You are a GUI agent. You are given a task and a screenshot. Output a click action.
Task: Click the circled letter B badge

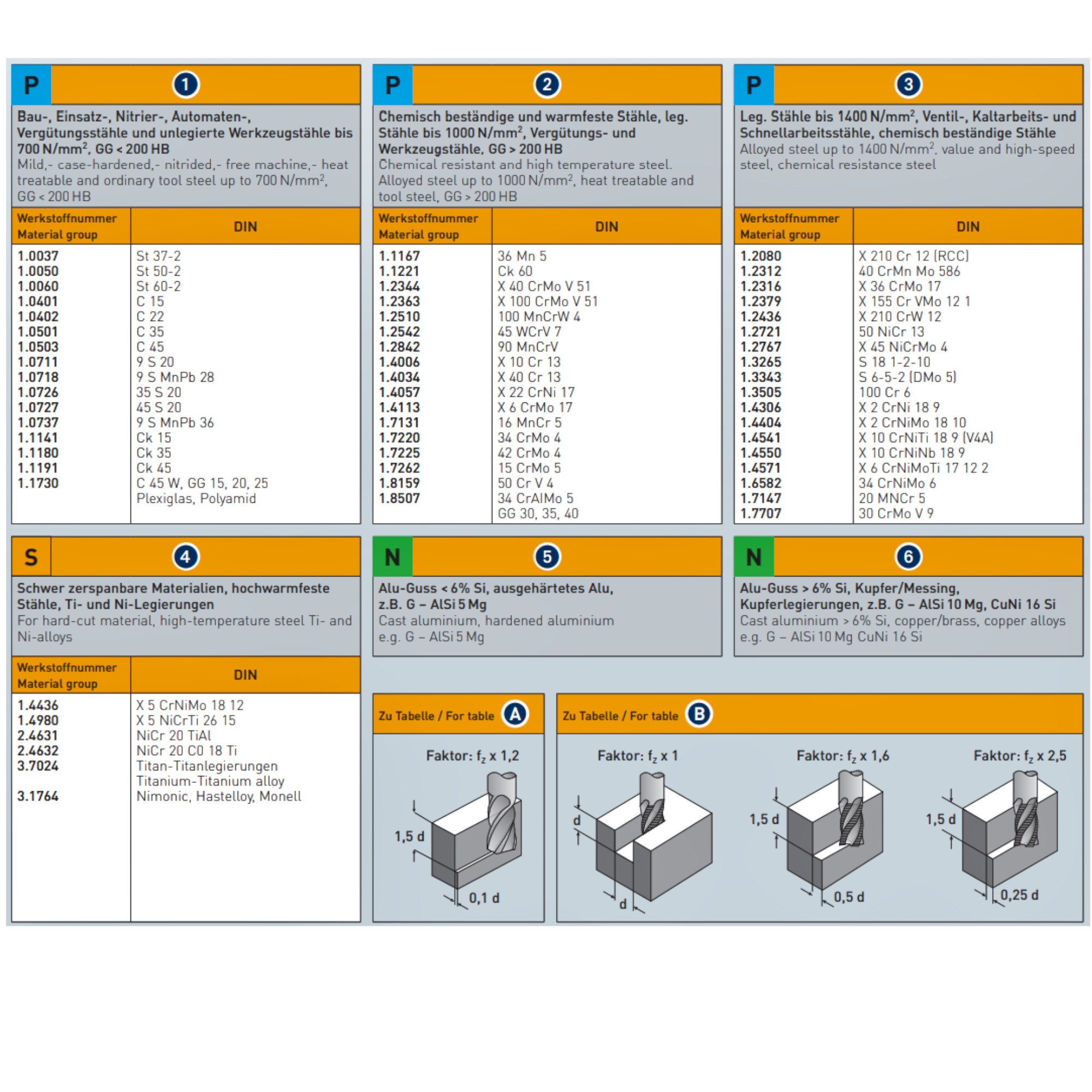(x=699, y=714)
